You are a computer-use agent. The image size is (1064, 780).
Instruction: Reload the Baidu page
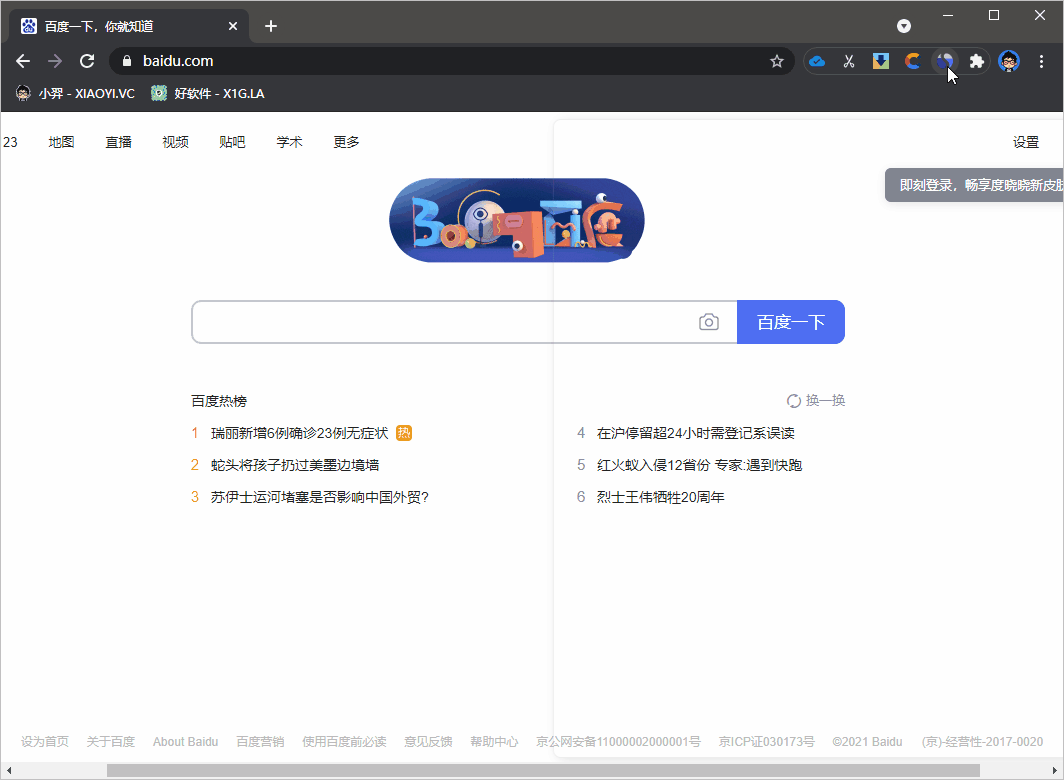87,61
